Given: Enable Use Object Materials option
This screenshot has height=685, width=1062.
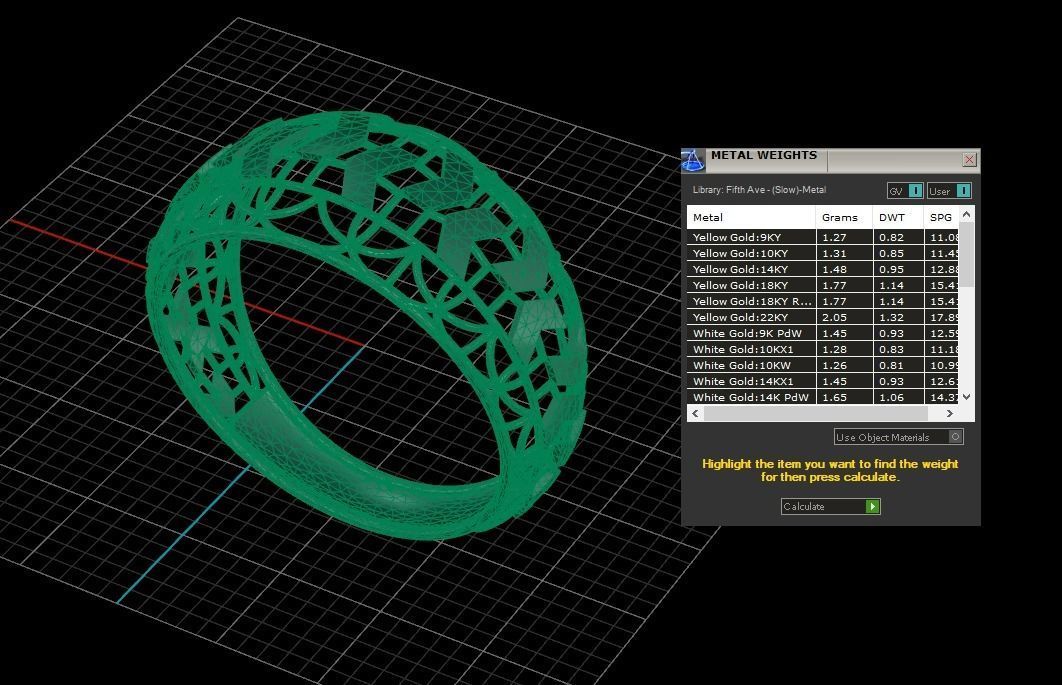Looking at the screenshot, I should [x=899, y=437].
